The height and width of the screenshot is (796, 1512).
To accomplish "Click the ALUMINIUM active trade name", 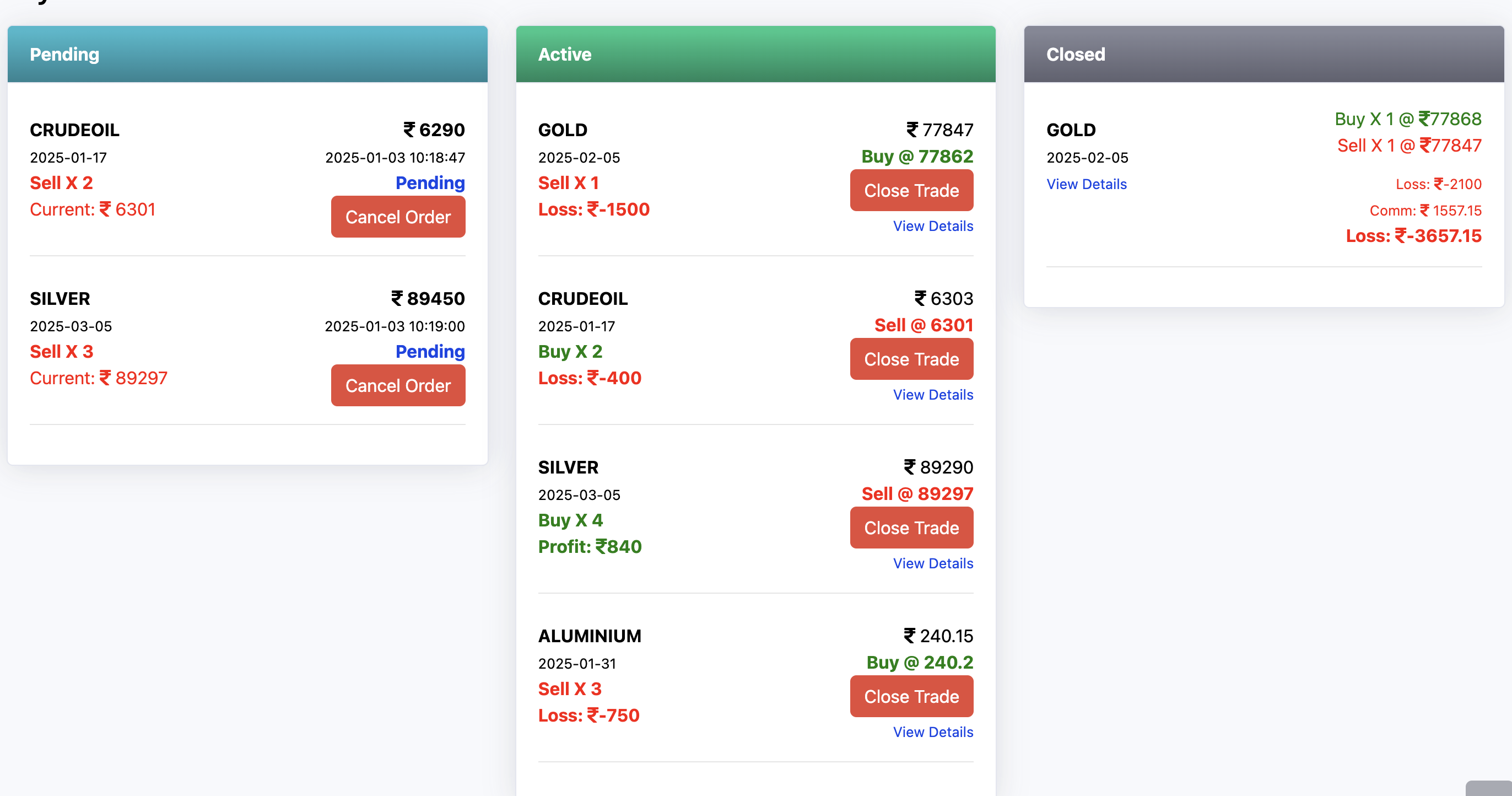I will [x=589, y=636].
